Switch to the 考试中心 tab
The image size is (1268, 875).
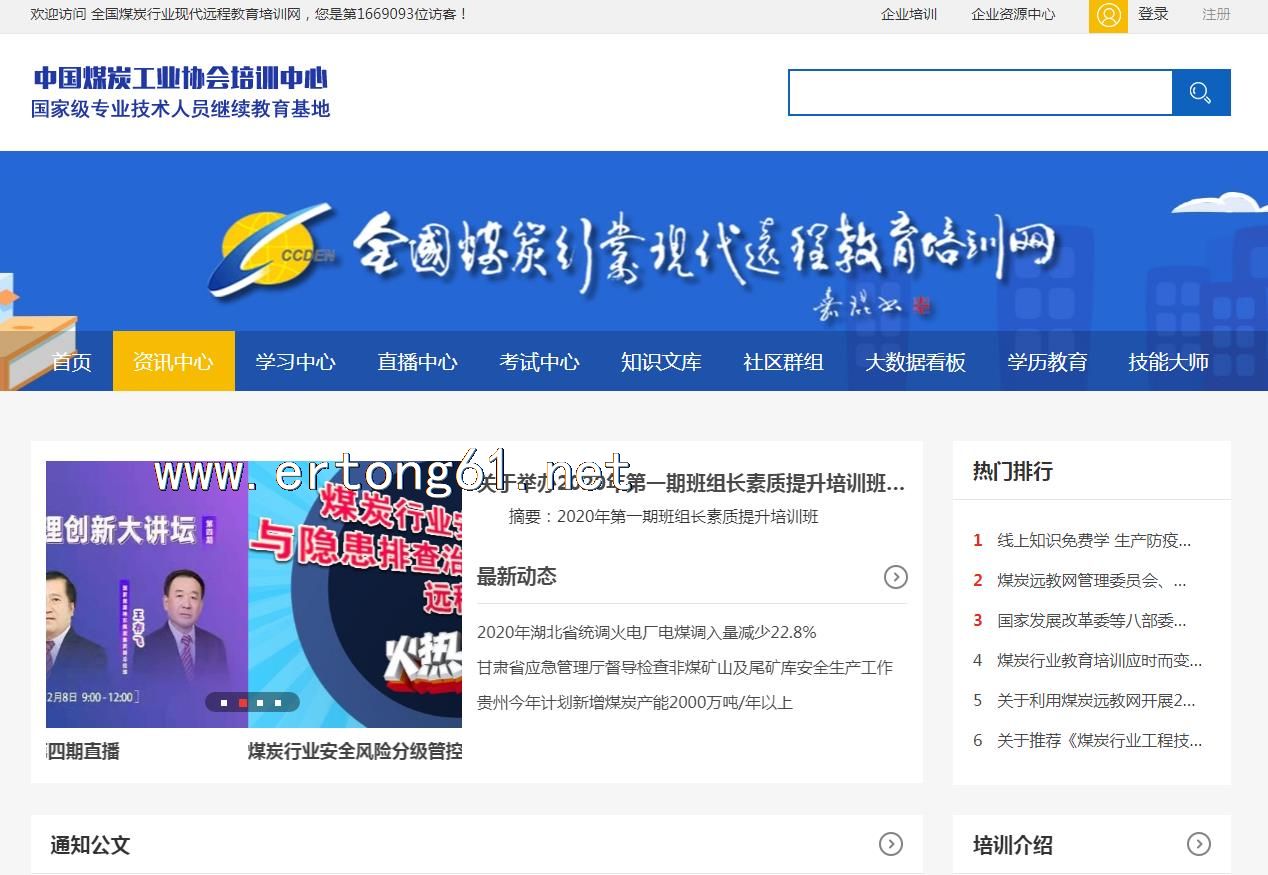(x=539, y=362)
